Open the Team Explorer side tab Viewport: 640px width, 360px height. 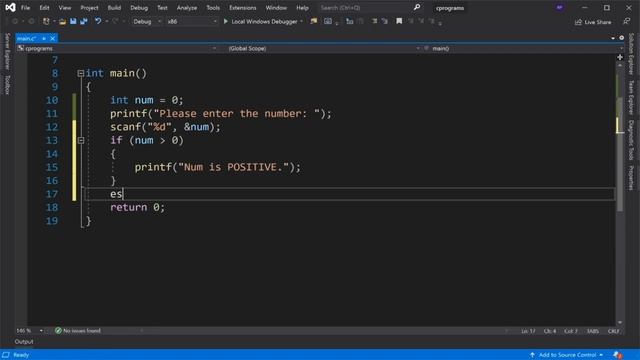(631, 97)
